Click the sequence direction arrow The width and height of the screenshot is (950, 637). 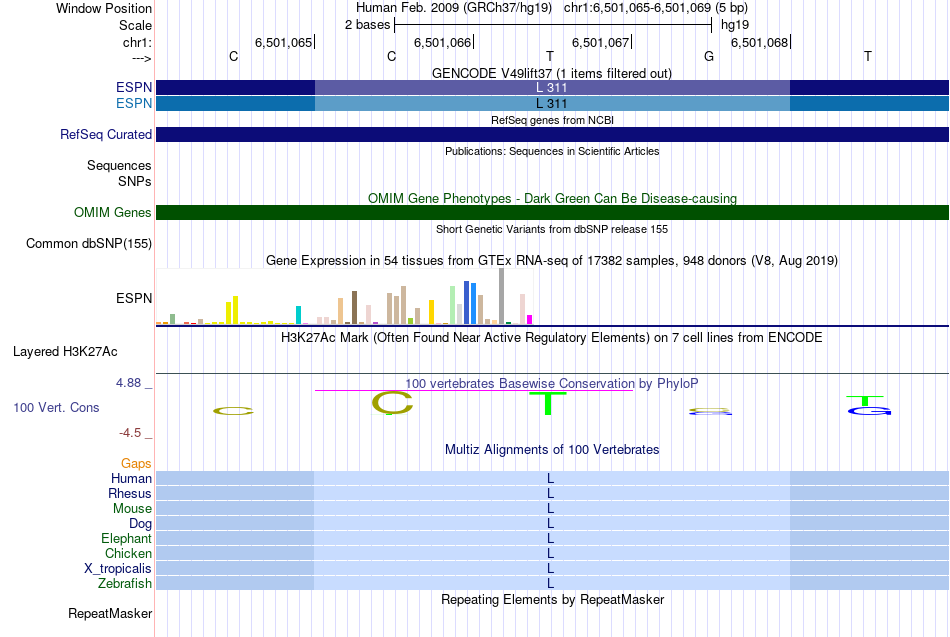click(x=142, y=58)
